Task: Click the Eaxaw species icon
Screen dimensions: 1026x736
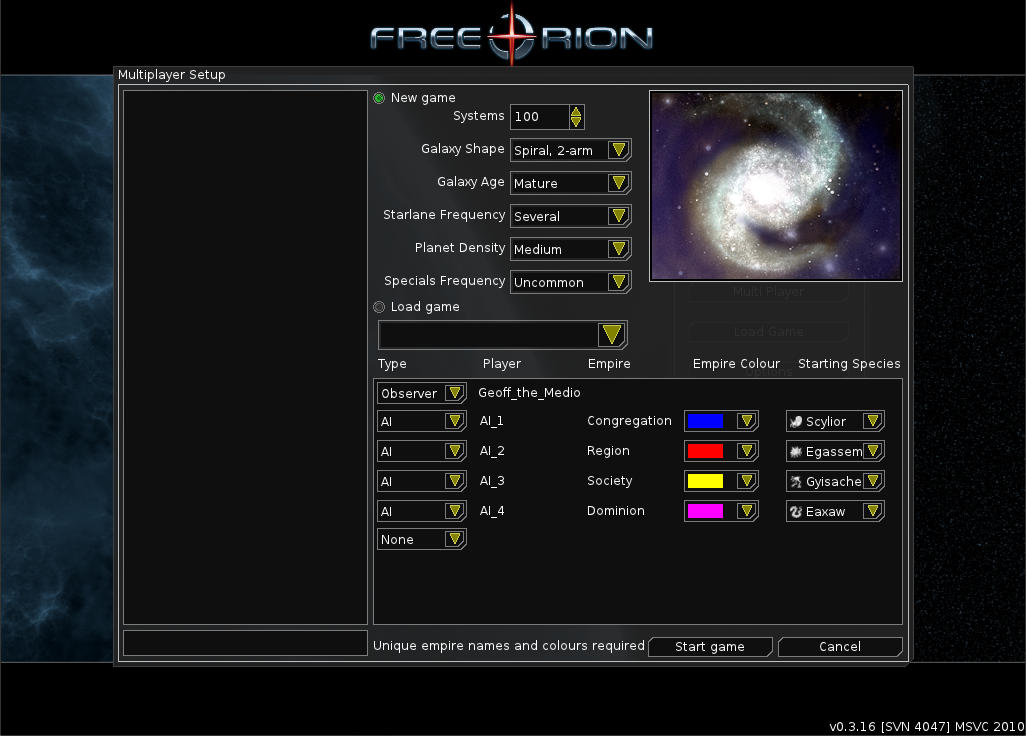Action: (796, 512)
